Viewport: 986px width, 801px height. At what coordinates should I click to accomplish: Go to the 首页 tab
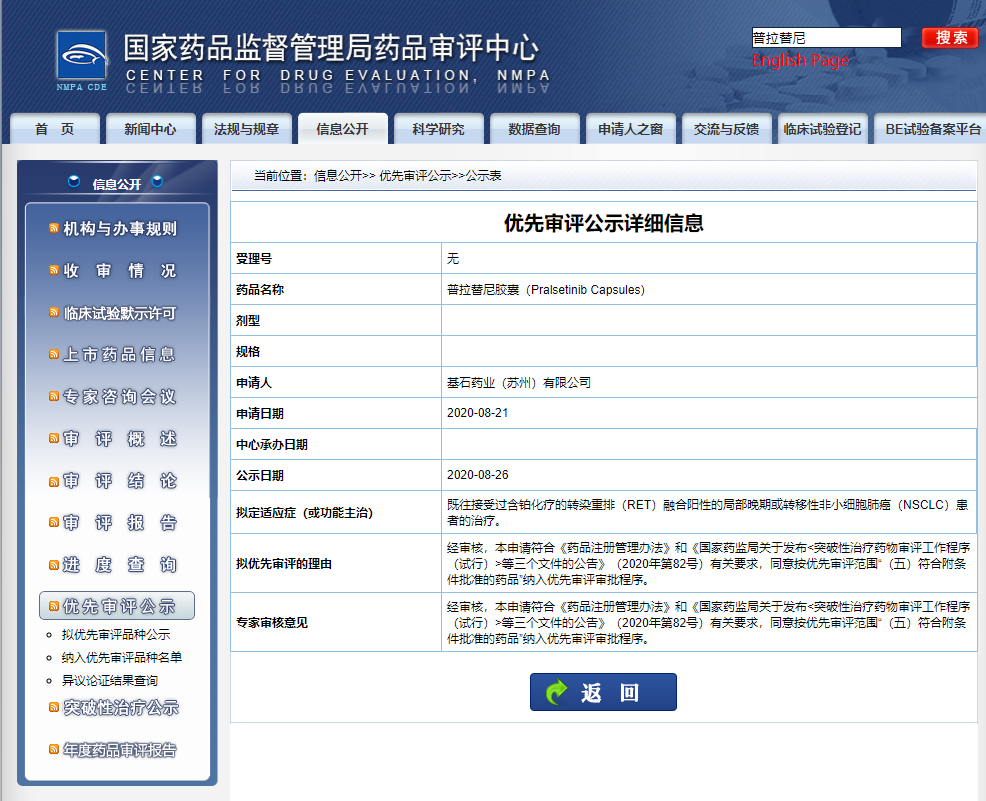tap(54, 129)
